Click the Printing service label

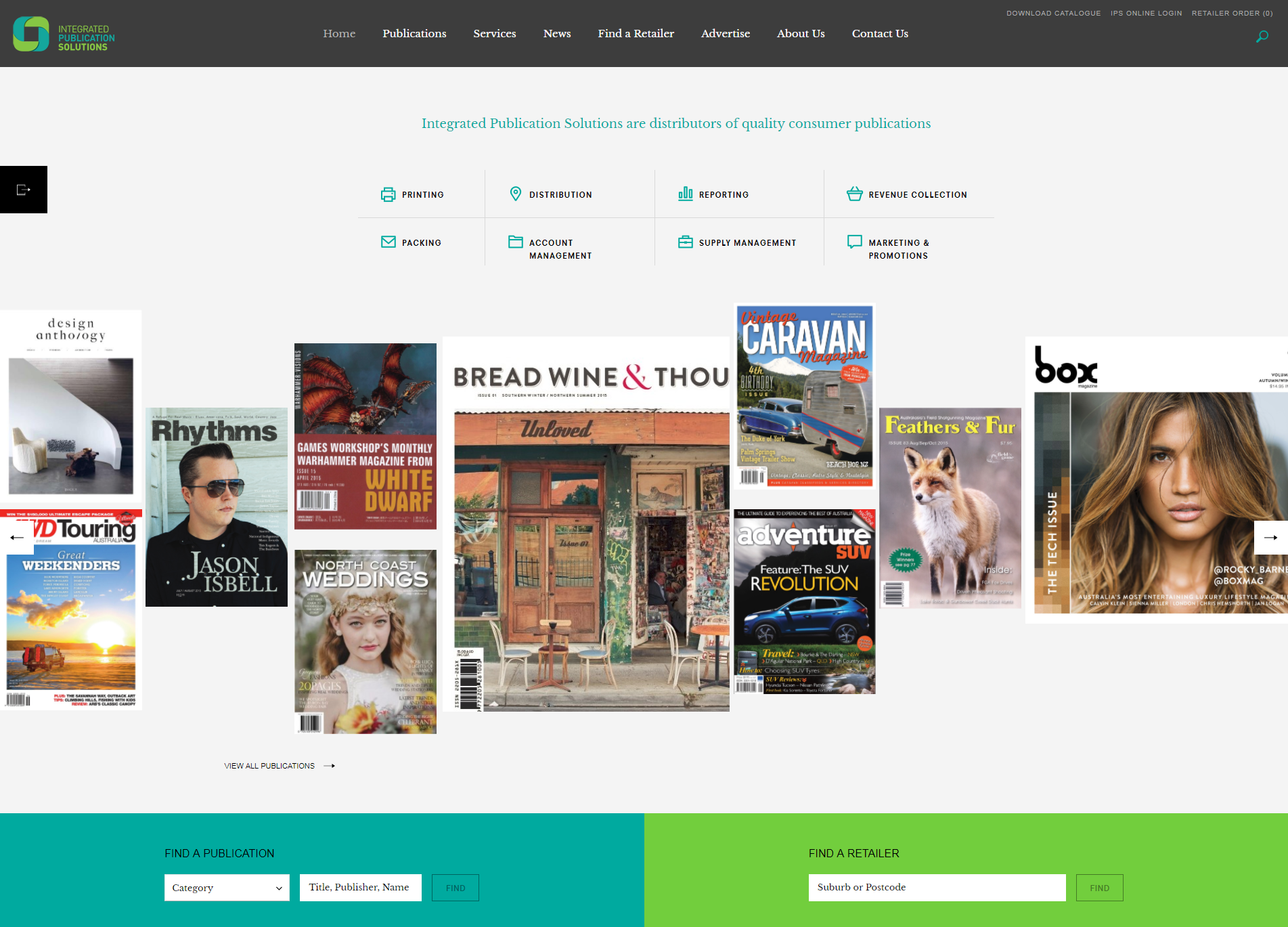[x=423, y=195]
